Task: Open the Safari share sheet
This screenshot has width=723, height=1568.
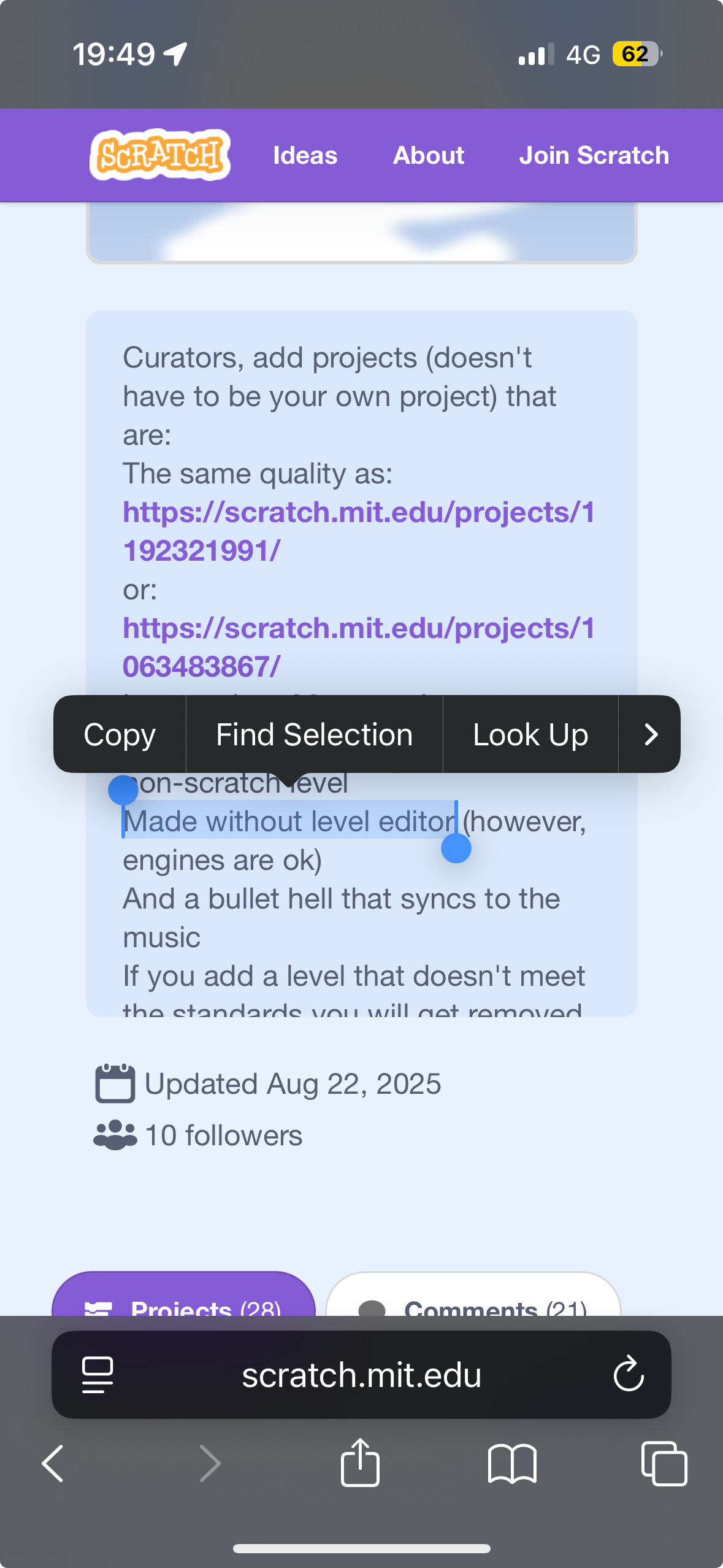Action: pos(360,1462)
